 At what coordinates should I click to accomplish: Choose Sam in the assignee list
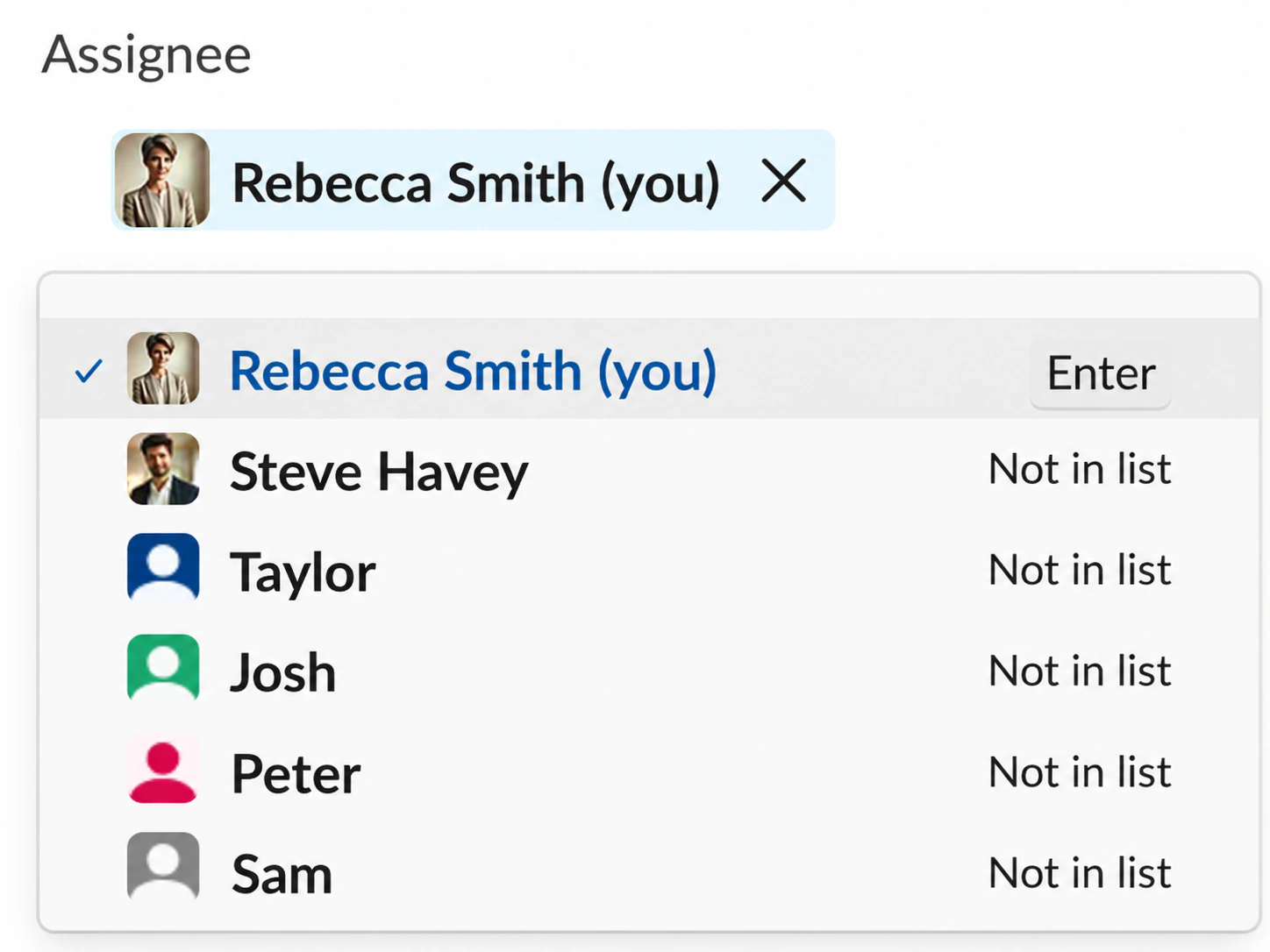pyautogui.click(x=649, y=872)
